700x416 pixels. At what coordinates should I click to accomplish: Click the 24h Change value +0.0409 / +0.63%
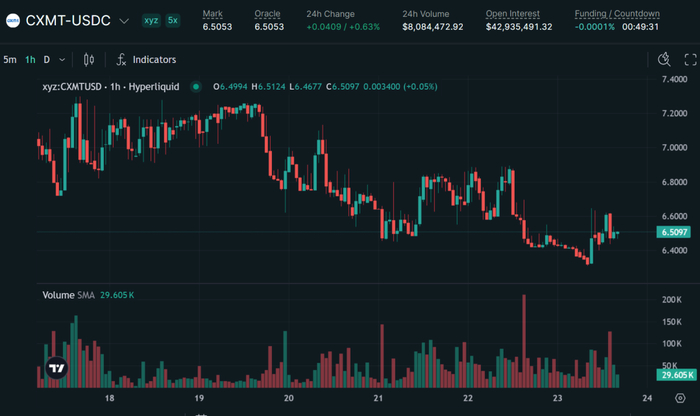coord(343,27)
